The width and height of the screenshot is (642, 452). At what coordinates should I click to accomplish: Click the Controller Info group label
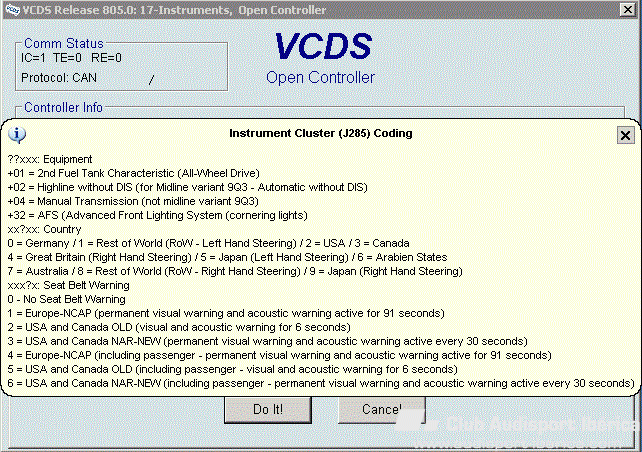(64, 108)
